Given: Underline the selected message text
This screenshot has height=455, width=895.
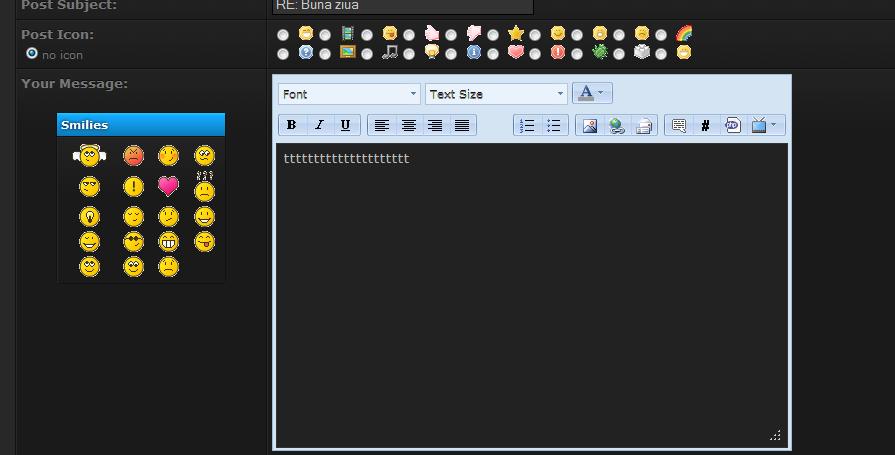Looking at the screenshot, I should pos(345,125).
